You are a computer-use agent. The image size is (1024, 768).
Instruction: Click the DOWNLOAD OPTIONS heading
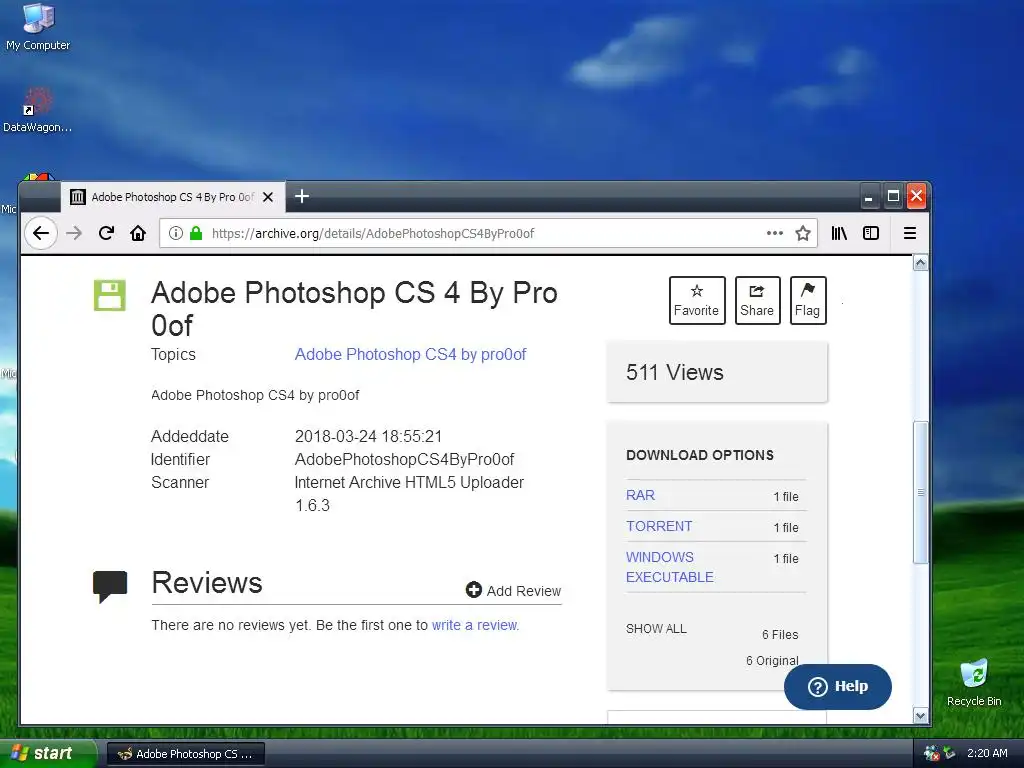click(x=699, y=455)
